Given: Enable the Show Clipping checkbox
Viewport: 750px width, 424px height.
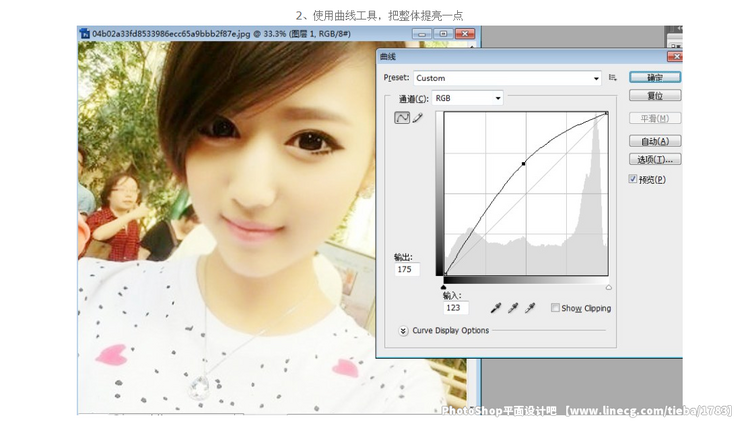Looking at the screenshot, I should click(x=555, y=308).
